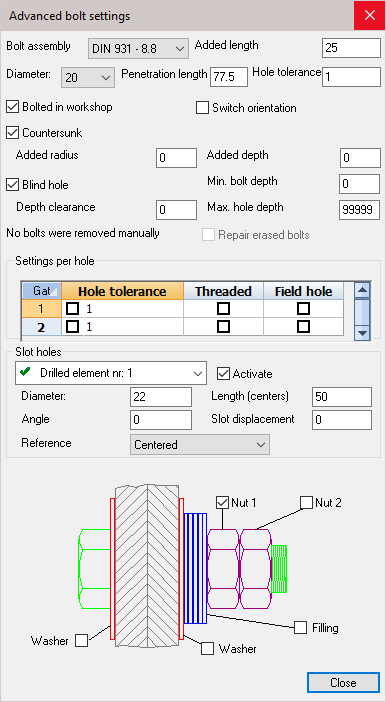Viewport: 386px width, 702px height.
Task: Select the Gat column header corner
Action: click(42, 291)
